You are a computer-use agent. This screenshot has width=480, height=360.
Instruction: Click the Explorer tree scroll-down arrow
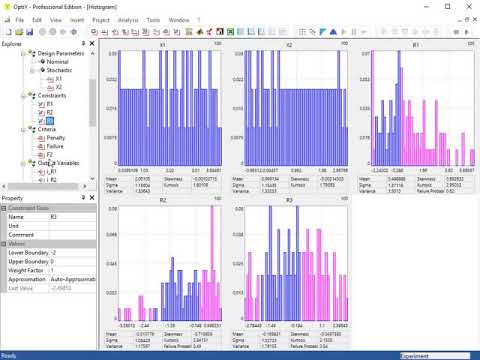(92, 179)
